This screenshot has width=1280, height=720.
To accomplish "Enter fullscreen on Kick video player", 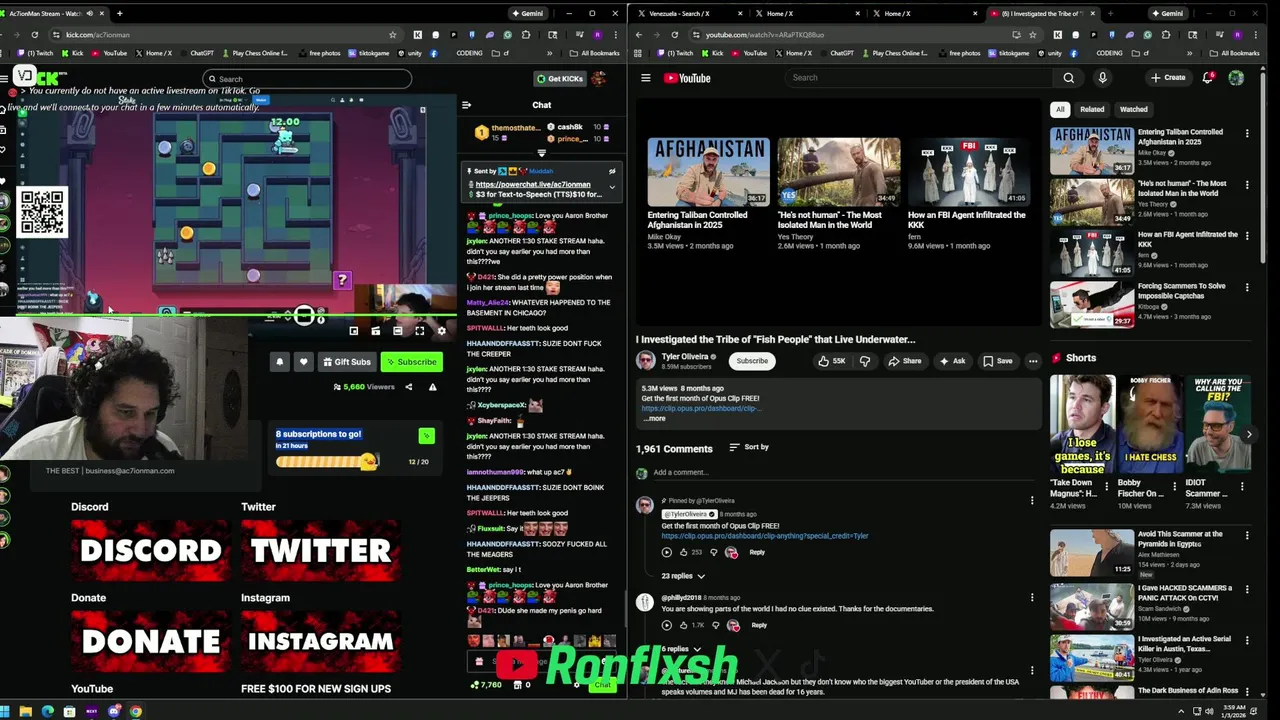I will coord(420,331).
